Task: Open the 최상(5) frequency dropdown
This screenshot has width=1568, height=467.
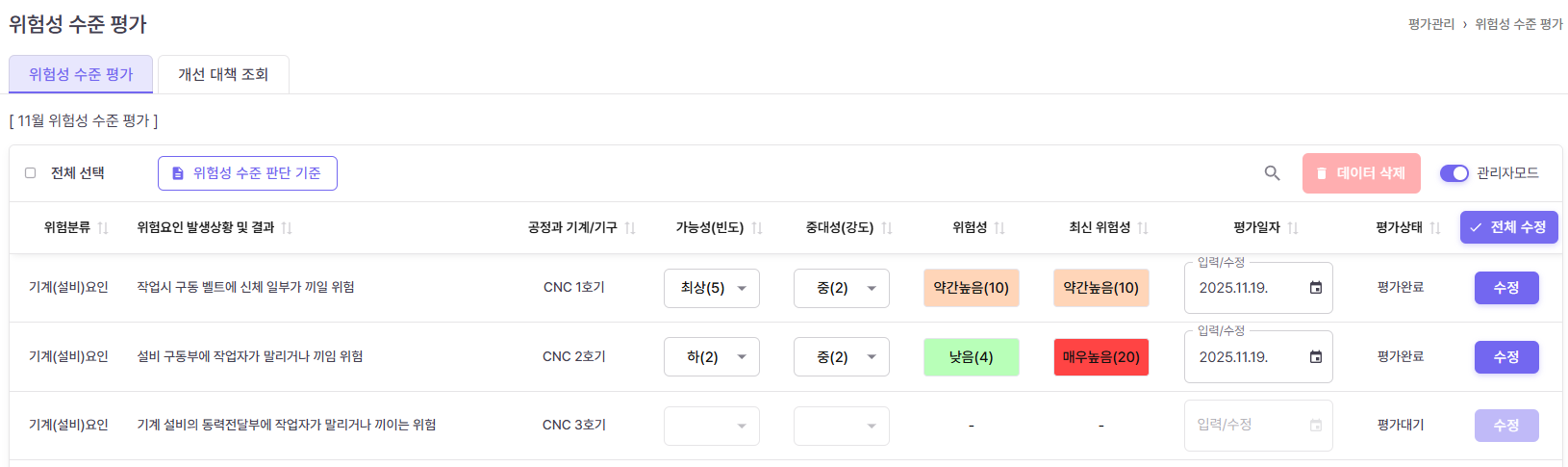Action: 712,288
